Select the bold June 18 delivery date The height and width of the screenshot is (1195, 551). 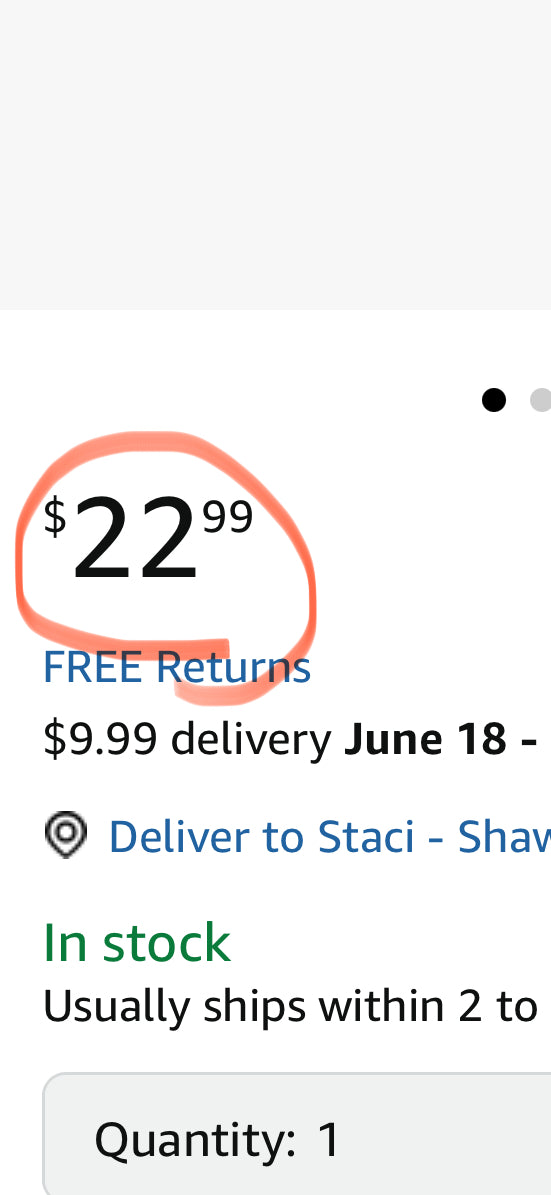tap(425, 738)
